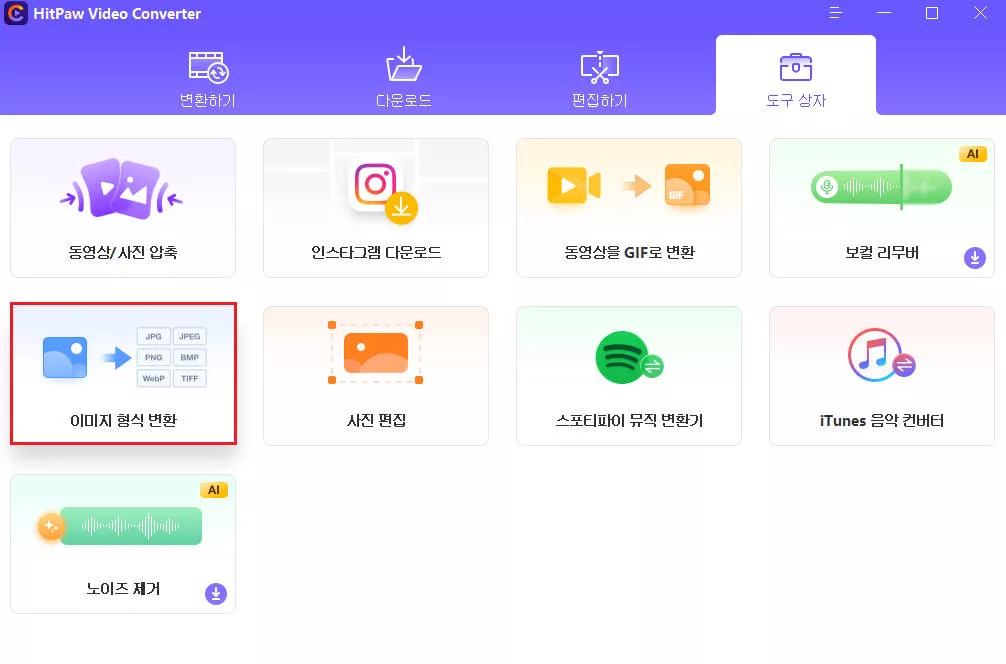
Task: Click the WebP format tag
Action: [153, 379]
